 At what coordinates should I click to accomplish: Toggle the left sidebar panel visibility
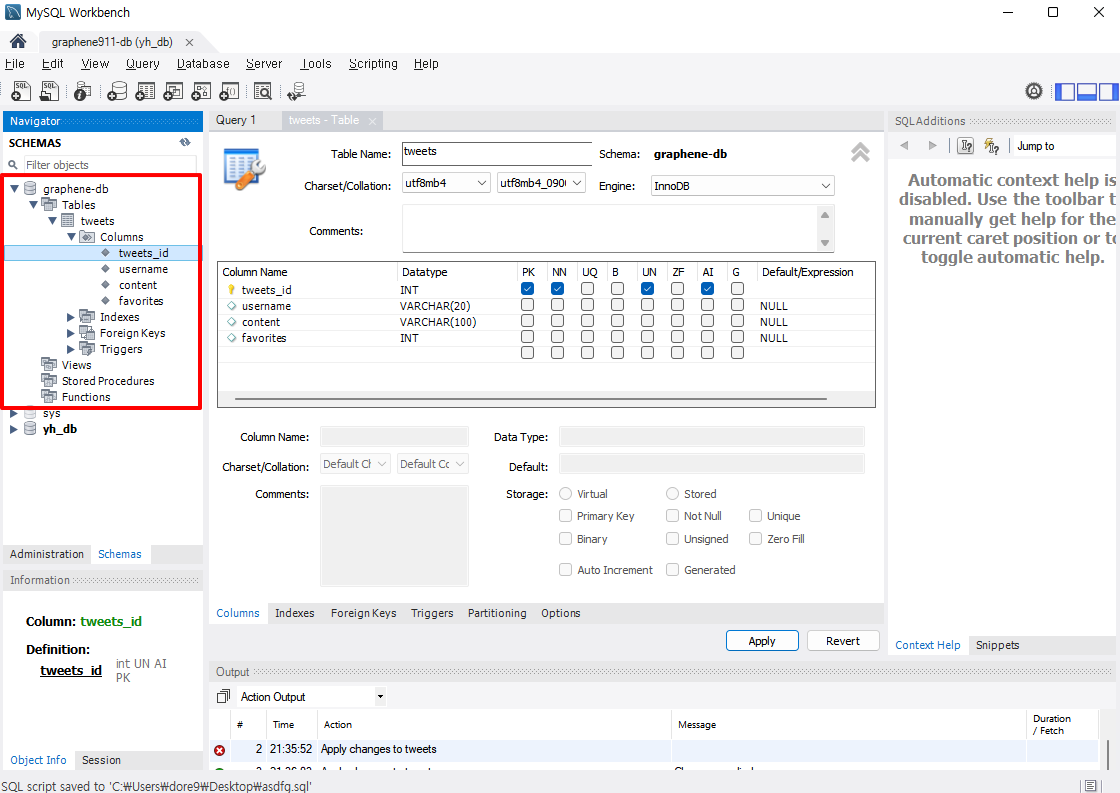pos(1065,91)
